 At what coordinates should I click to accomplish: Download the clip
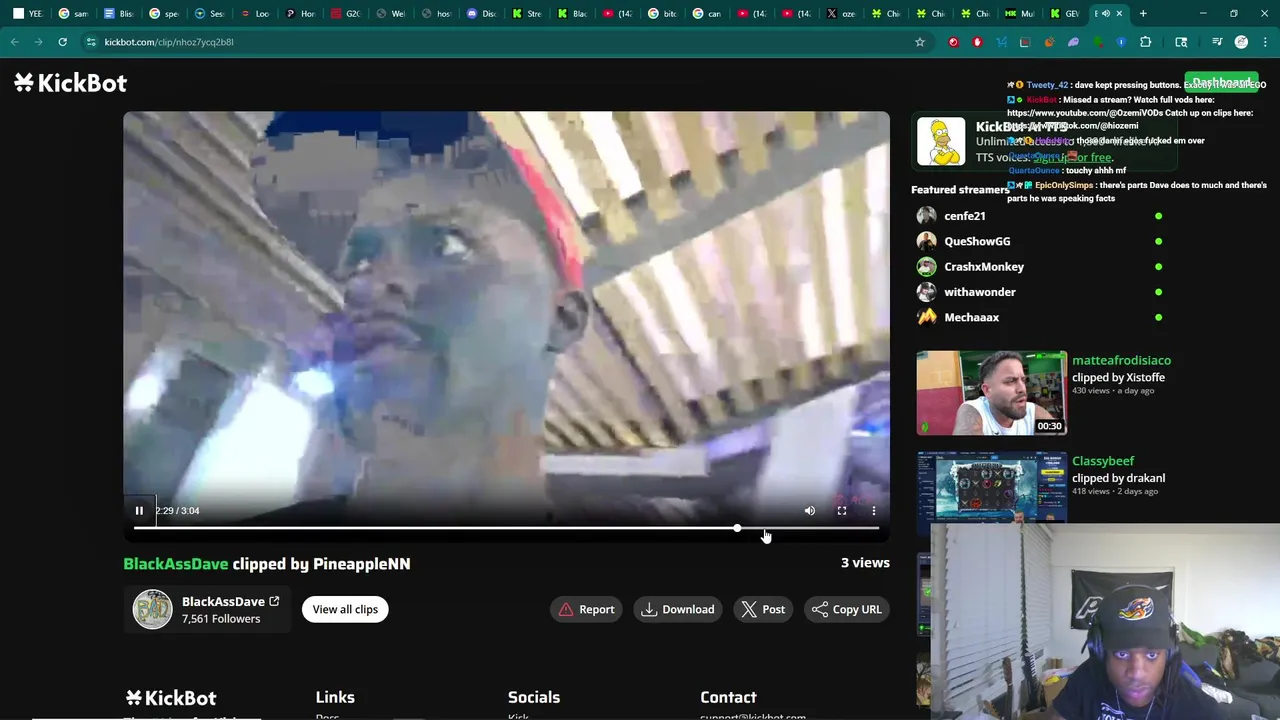pyautogui.click(x=678, y=609)
